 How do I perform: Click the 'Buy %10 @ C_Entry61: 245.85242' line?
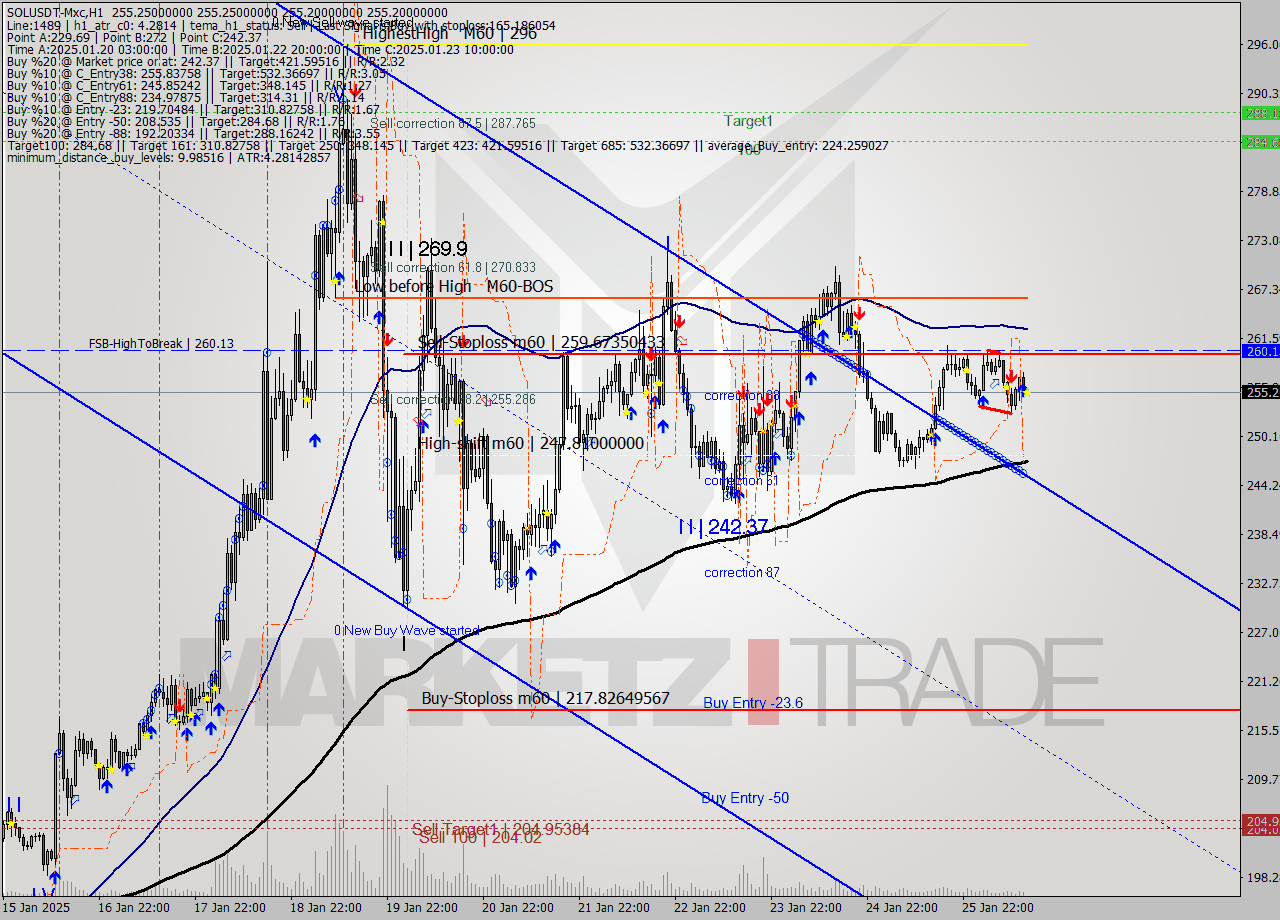(x=189, y=85)
